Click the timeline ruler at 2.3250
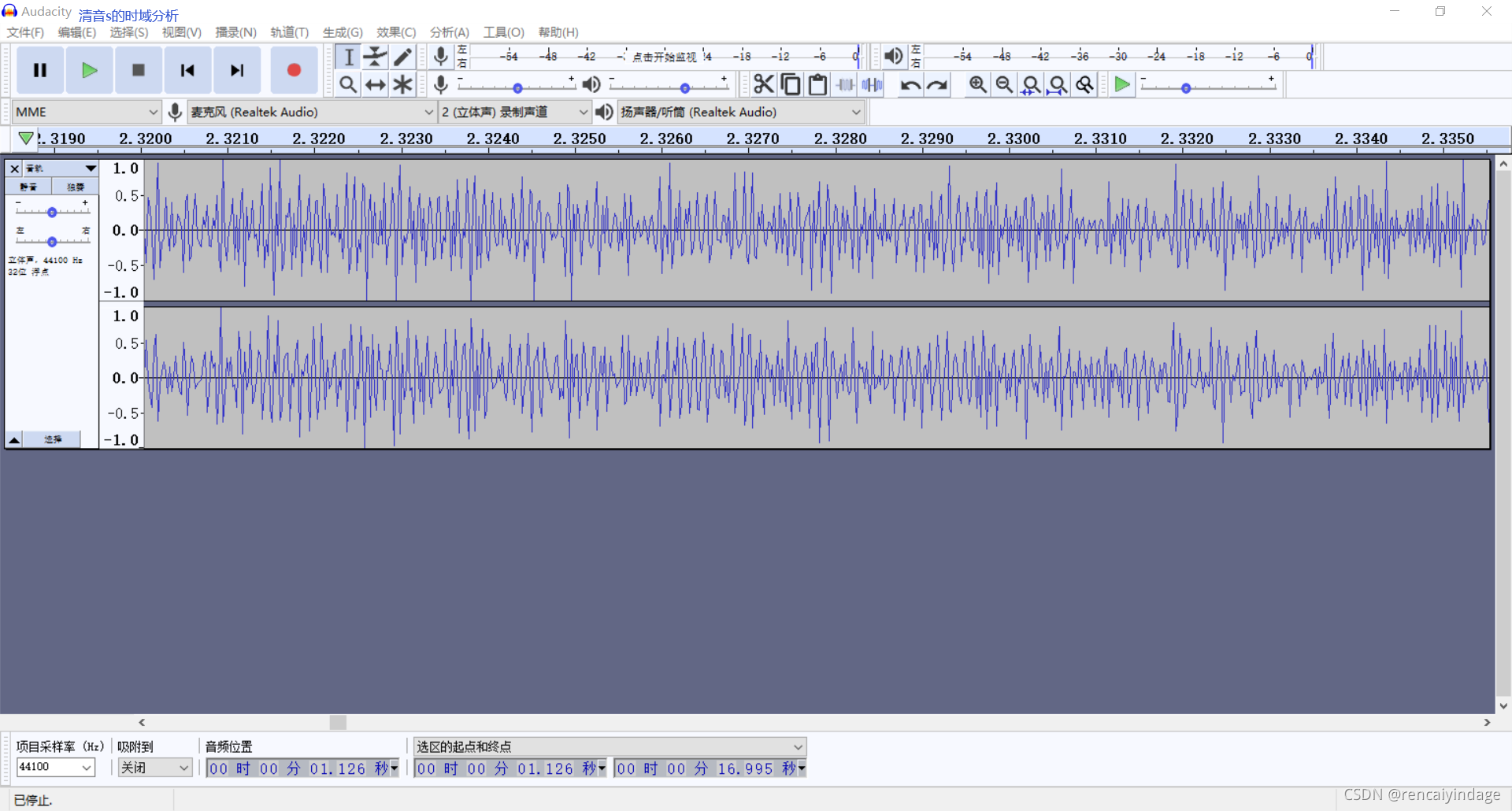 pos(580,139)
